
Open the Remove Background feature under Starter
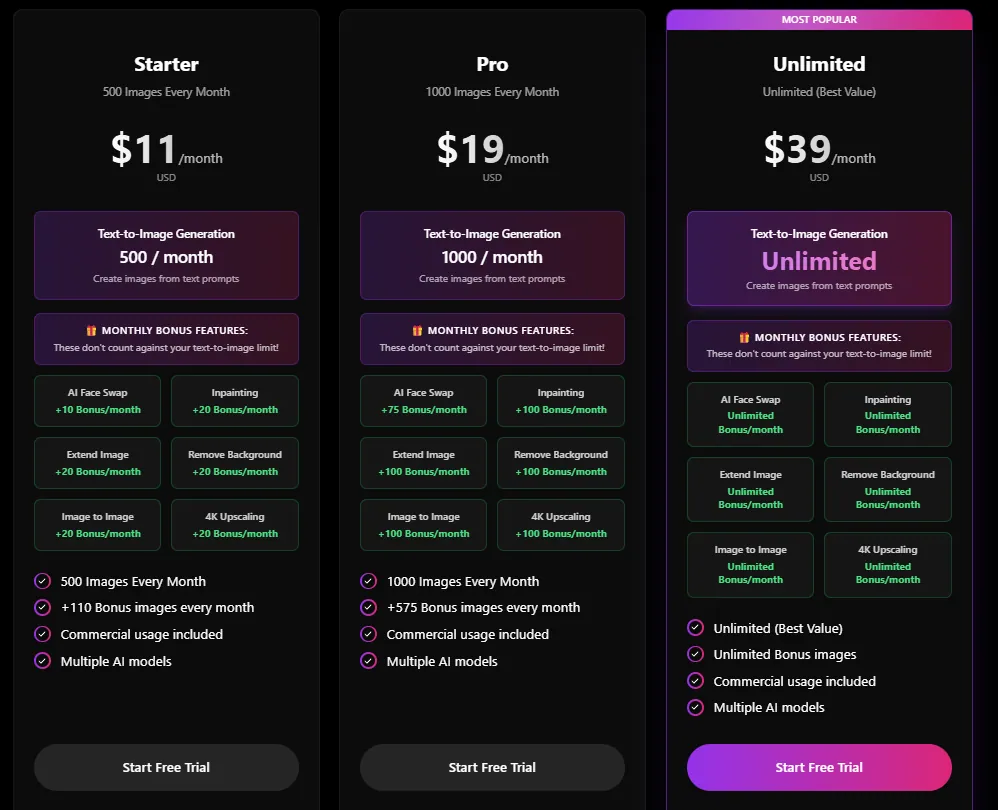pyautogui.click(x=234, y=462)
